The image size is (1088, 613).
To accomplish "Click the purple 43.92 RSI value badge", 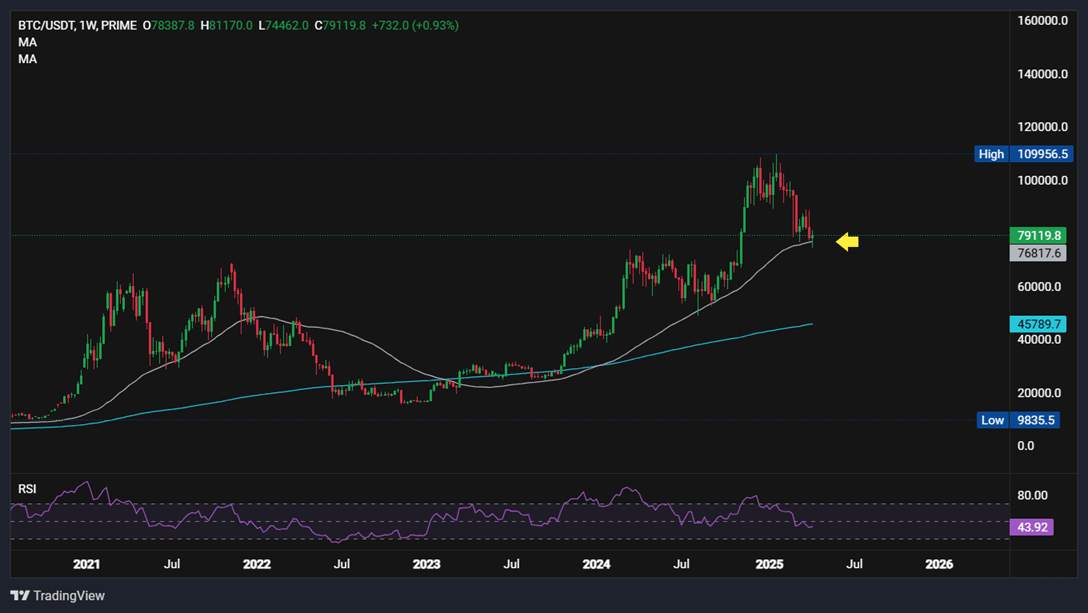I will tap(1031, 526).
